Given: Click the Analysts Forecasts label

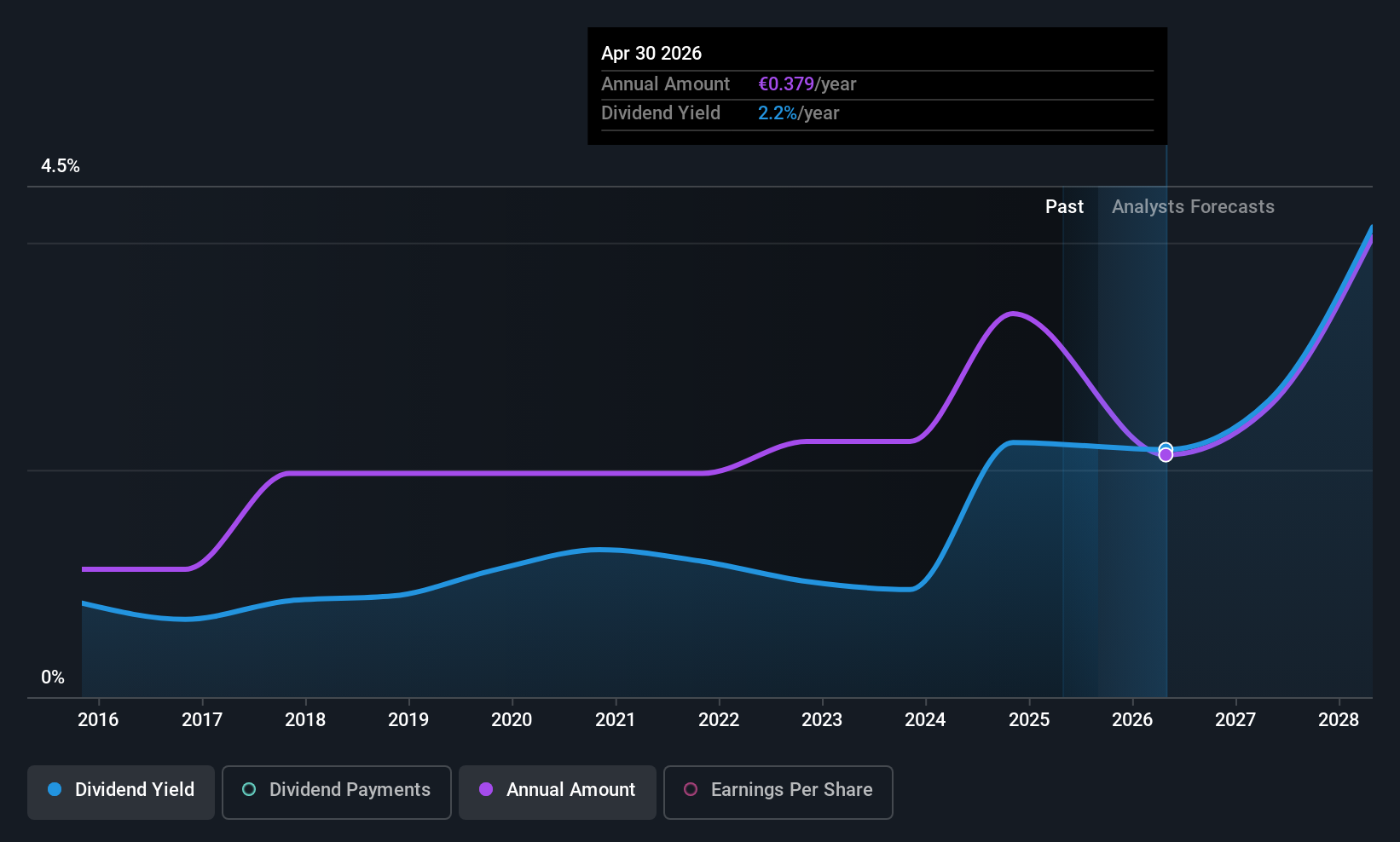Looking at the screenshot, I should (x=1193, y=206).
